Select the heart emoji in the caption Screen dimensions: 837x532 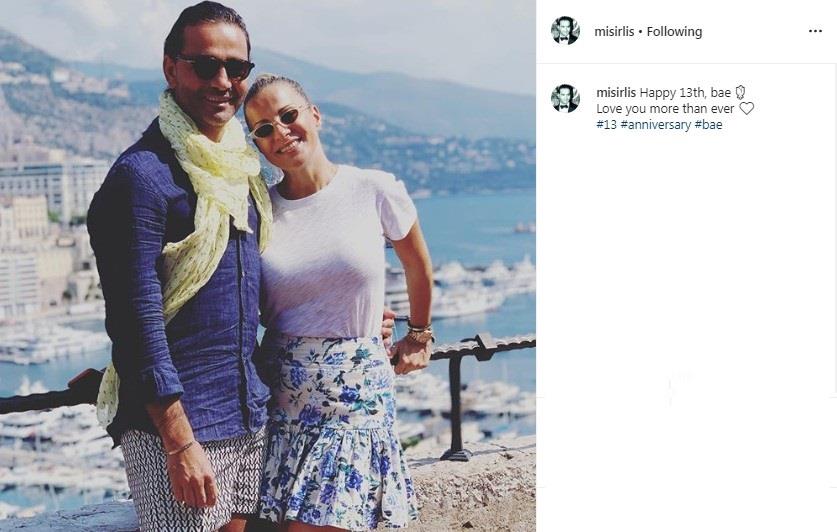pos(746,108)
